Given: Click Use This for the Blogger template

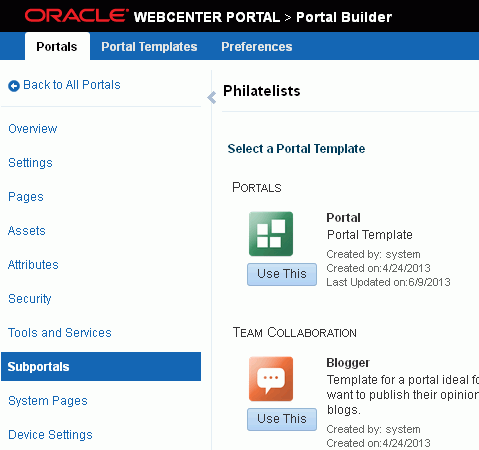Looking at the screenshot, I should pos(282,419).
